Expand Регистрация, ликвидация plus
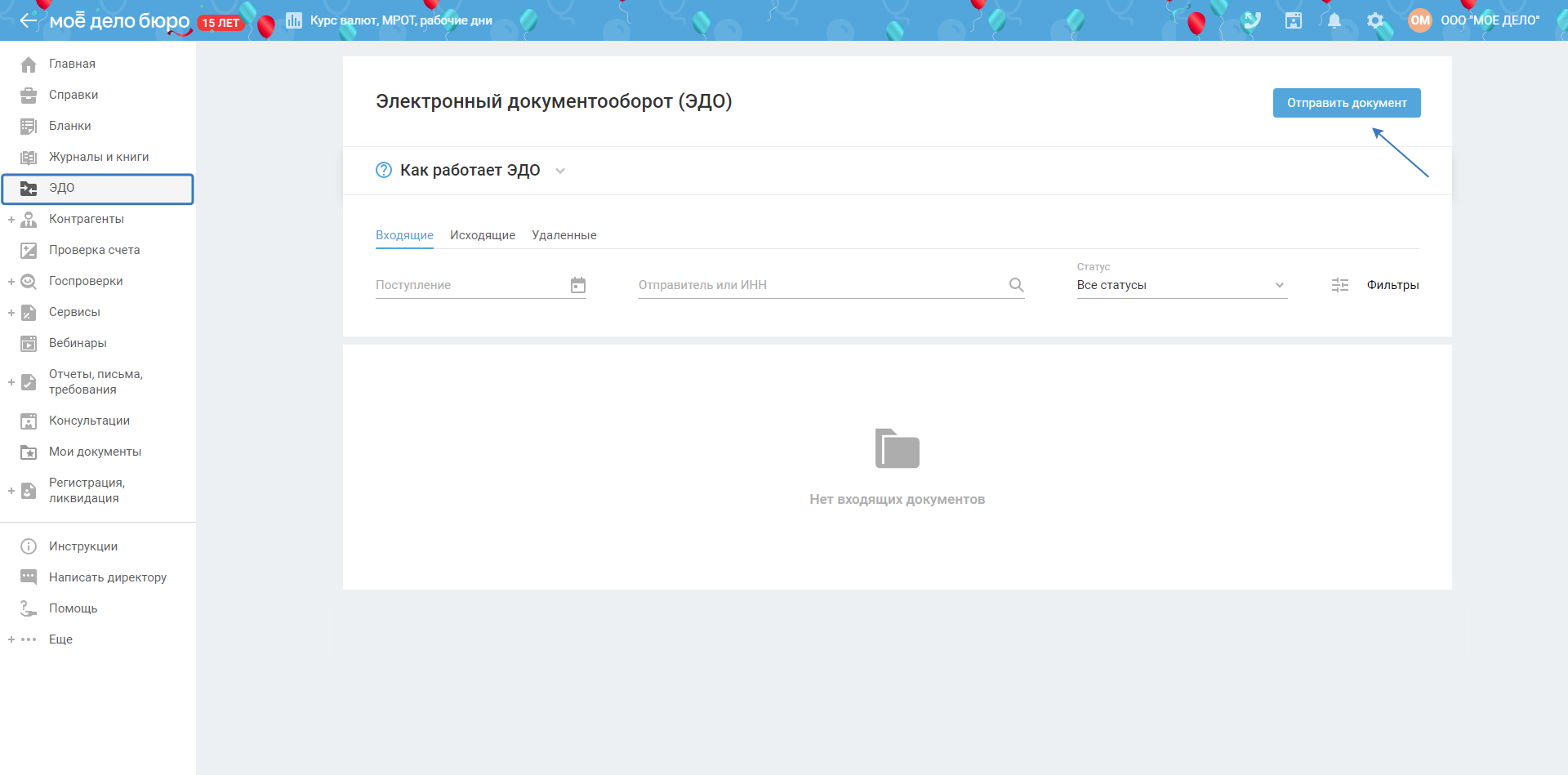1568x775 pixels. (x=11, y=491)
